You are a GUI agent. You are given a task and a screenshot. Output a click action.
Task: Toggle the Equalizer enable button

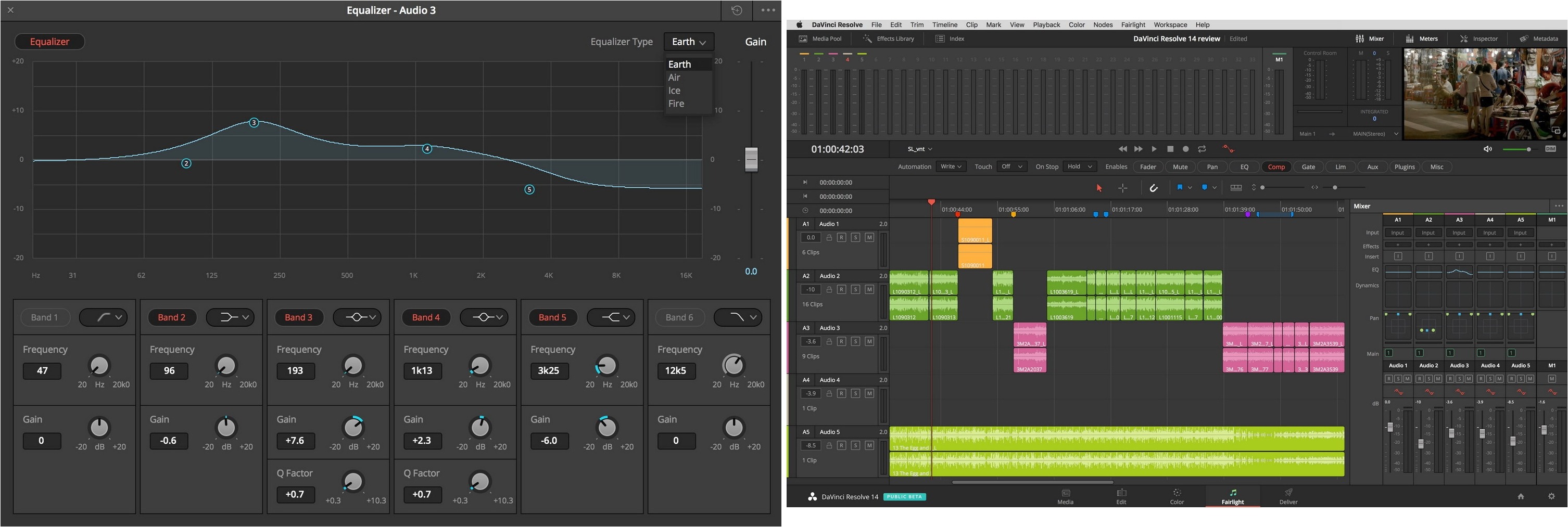coord(49,42)
